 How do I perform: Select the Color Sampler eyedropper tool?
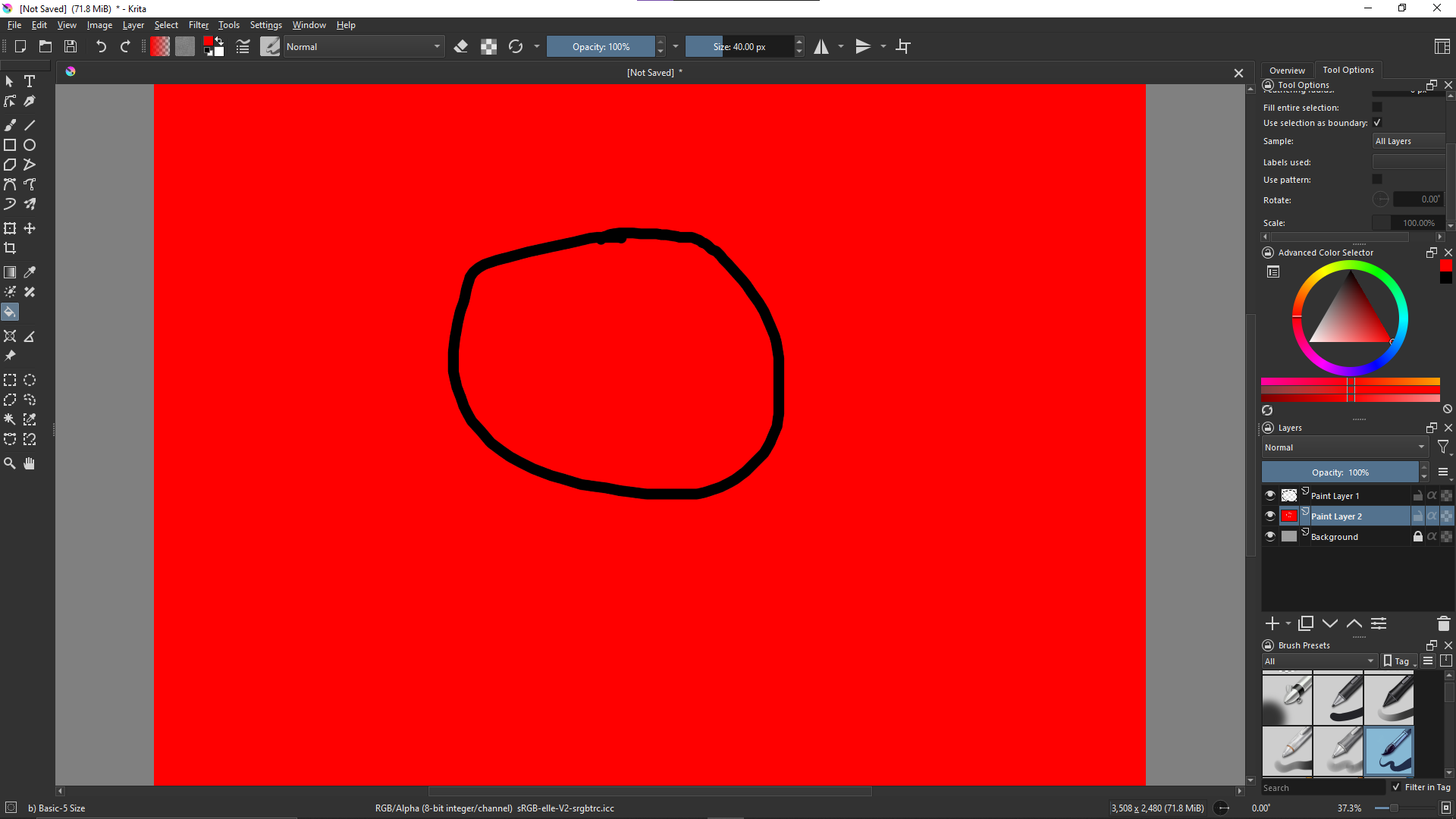[x=30, y=272]
